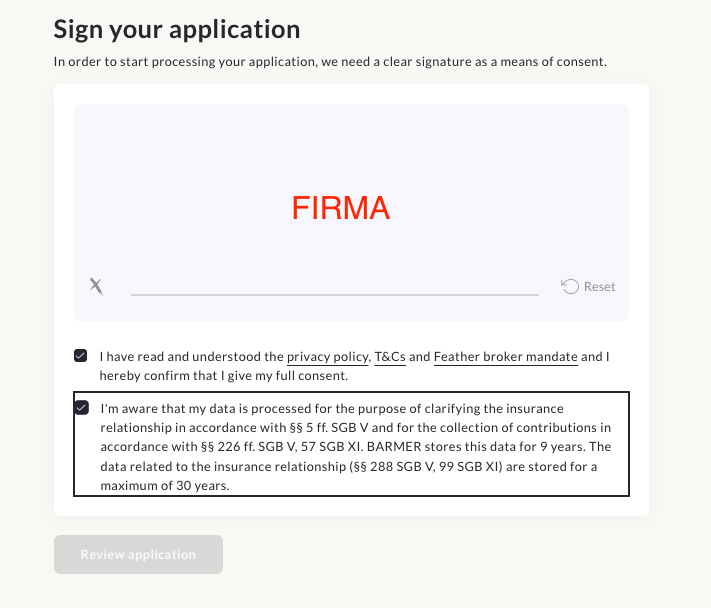This screenshot has height=608, width=711.
Task: Click the subtitle about needing a clear signature
Action: coord(330,62)
